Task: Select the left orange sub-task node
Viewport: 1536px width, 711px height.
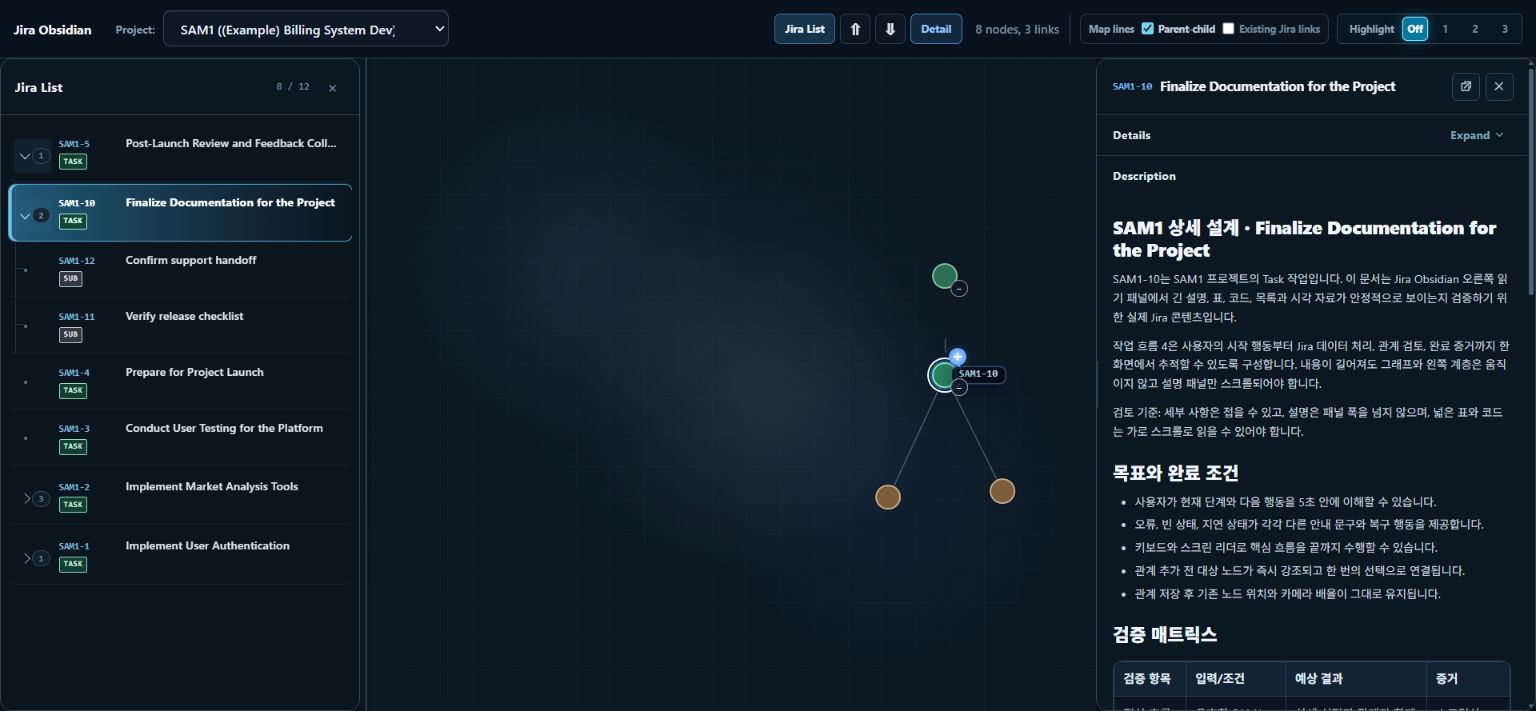Action: point(888,497)
